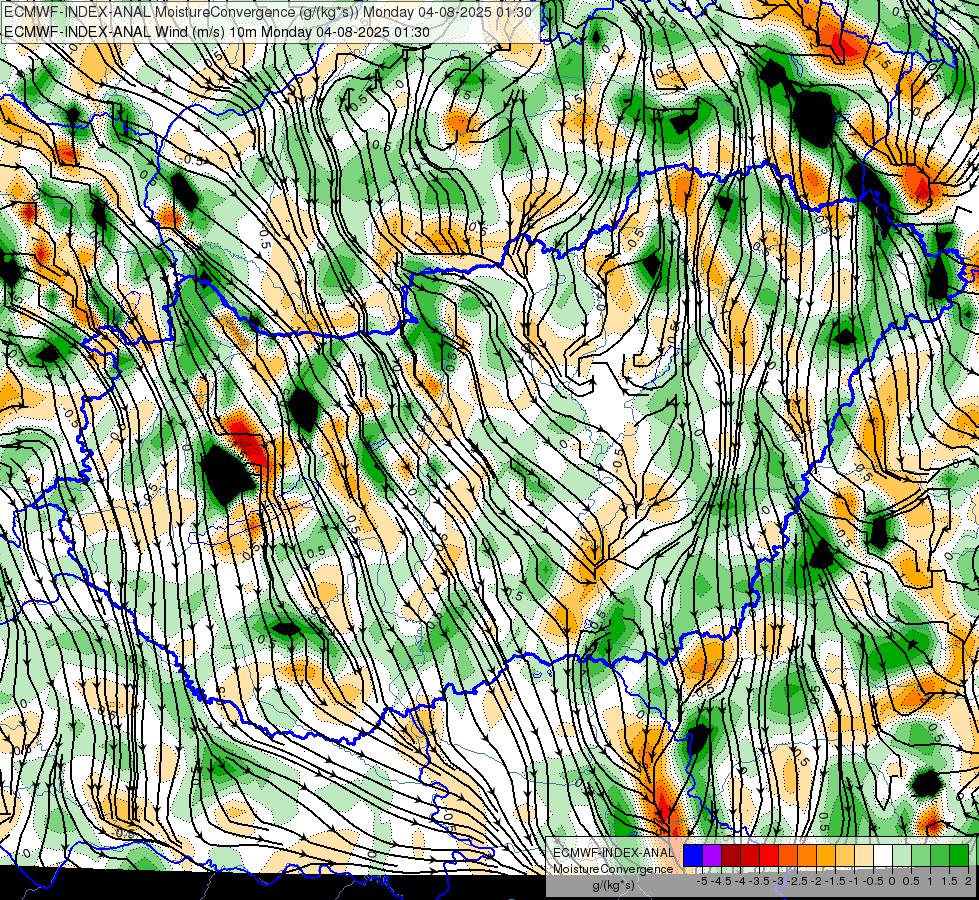Click the Wind (m/s) 10m title line

[x=217, y=32]
